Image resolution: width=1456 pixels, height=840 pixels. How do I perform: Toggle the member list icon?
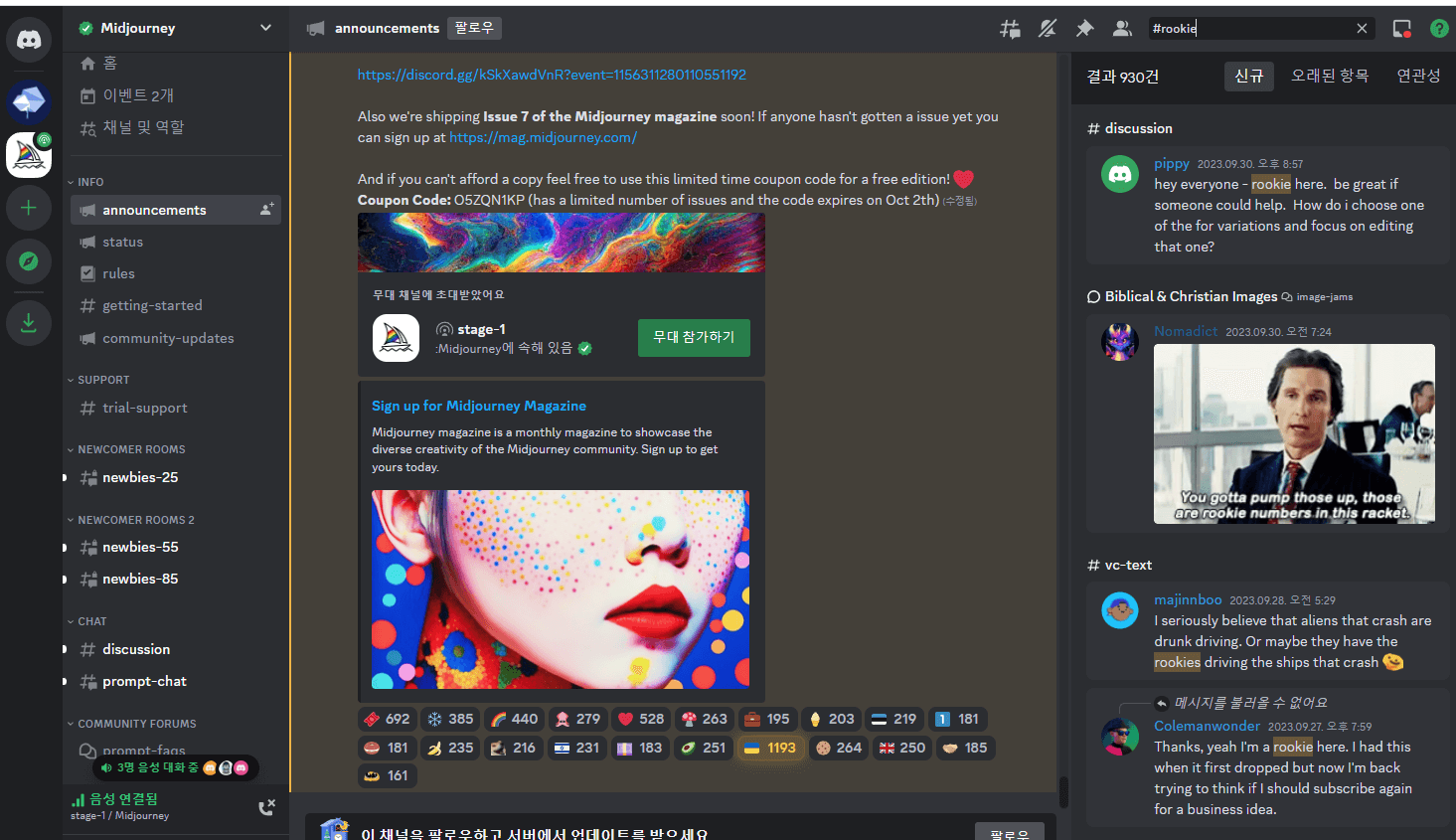1122,29
